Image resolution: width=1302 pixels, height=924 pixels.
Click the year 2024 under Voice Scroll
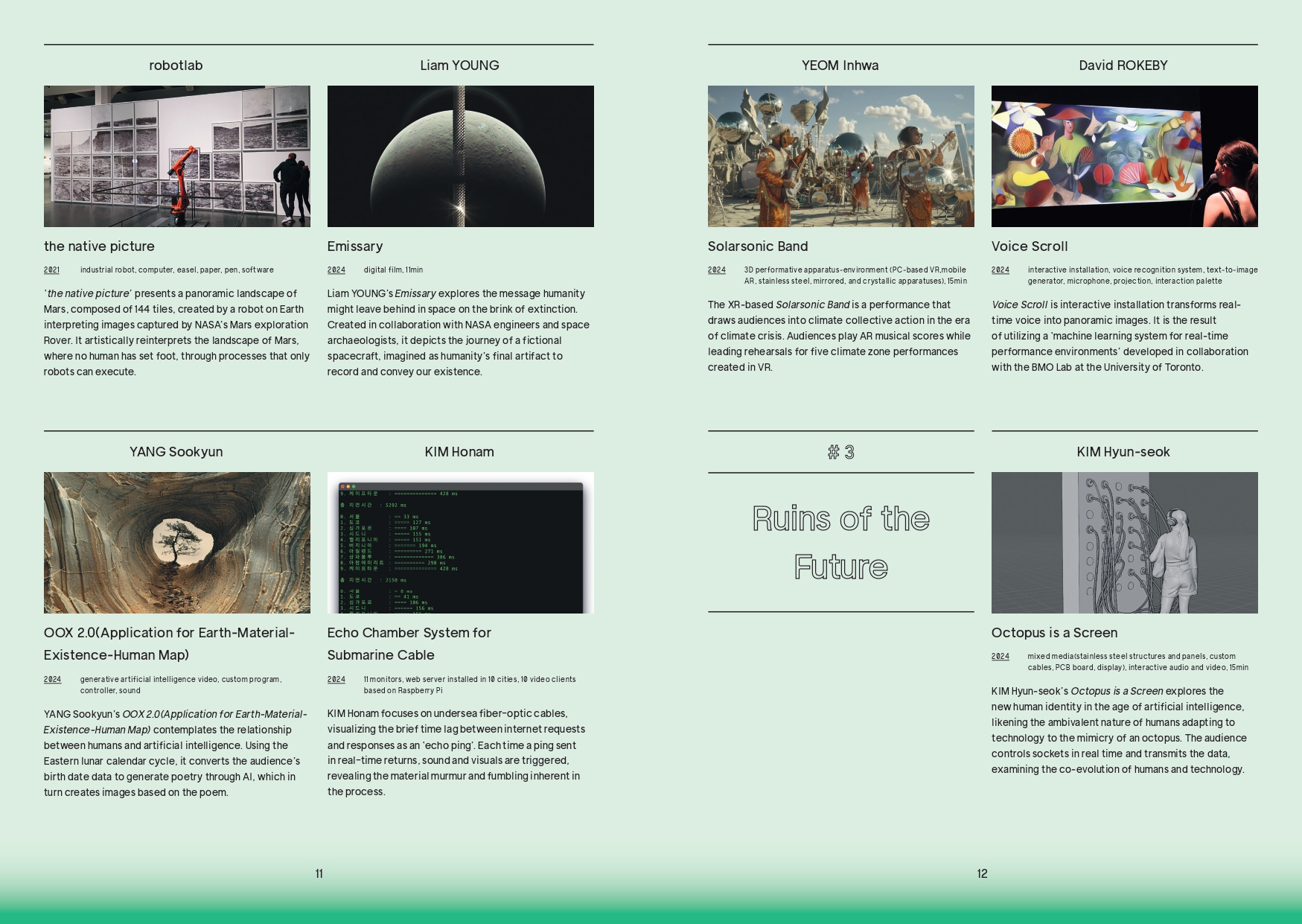pyautogui.click(x=1001, y=270)
